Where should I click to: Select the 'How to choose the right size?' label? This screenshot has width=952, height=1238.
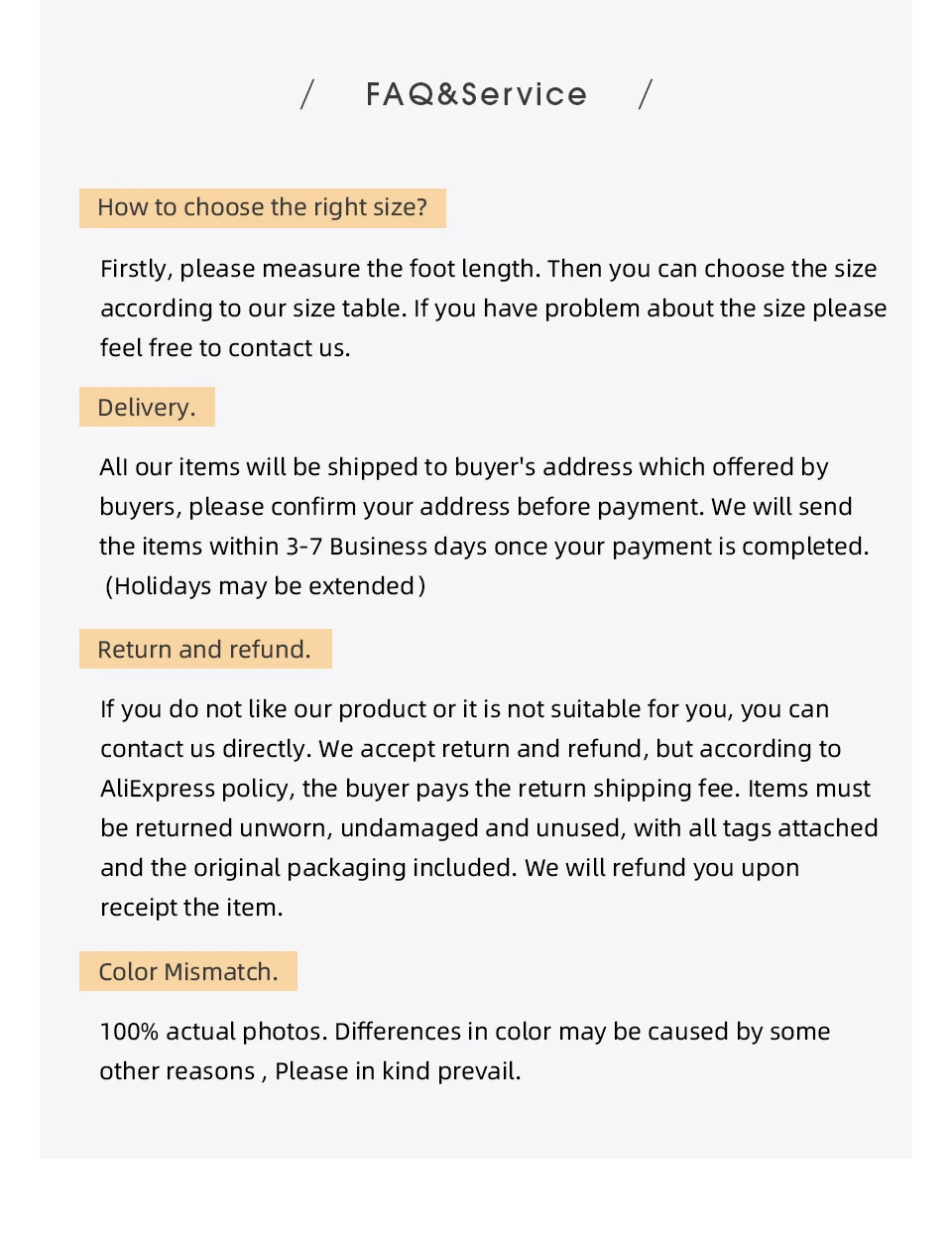point(263,207)
